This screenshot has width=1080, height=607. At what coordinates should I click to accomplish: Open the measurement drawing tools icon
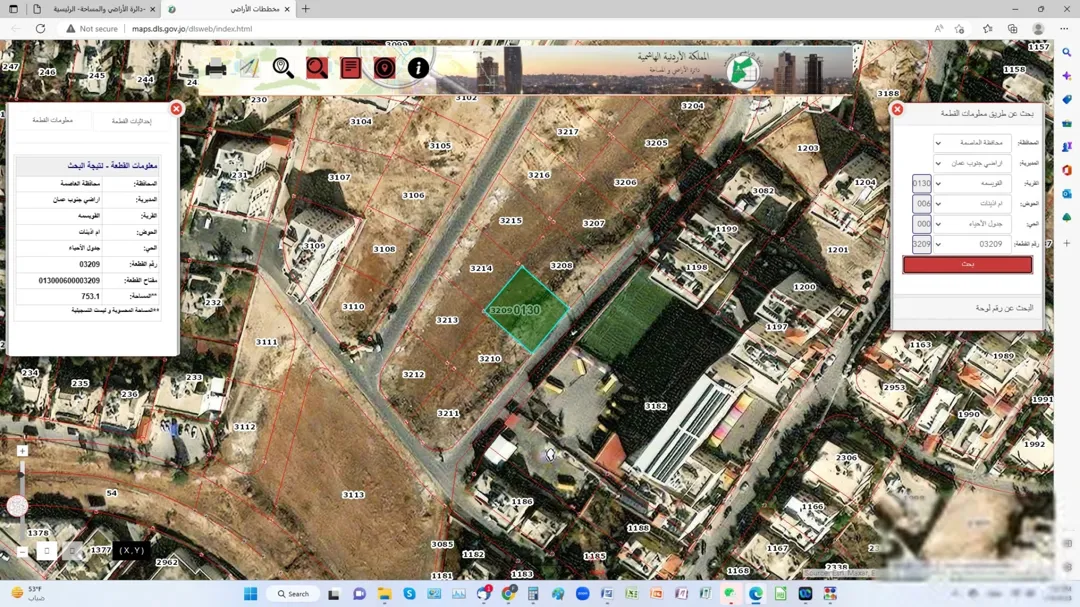249,68
